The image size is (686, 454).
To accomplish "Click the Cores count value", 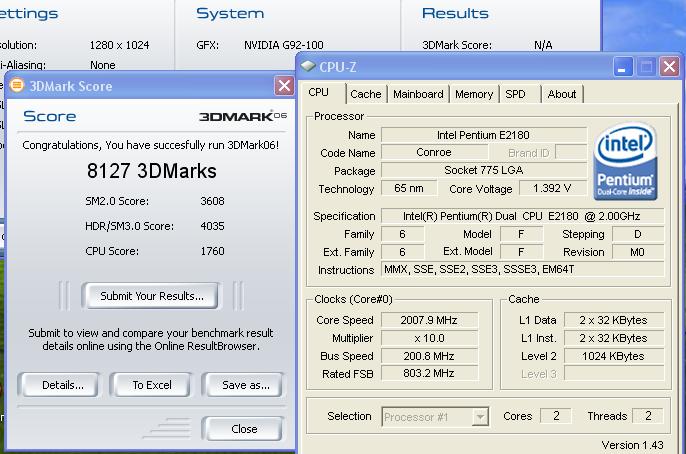I will 556,416.
